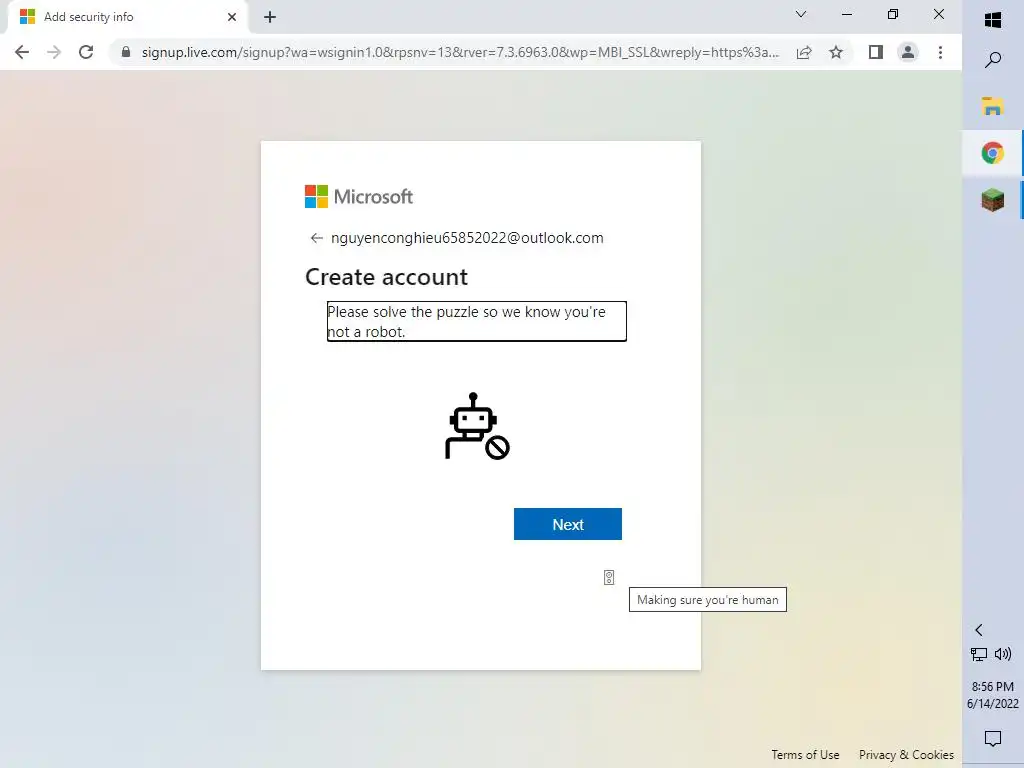The width and height of the screenshot is (1024, 768).
Task: Open Chrome side panel
Action: (x=876, y=52)
